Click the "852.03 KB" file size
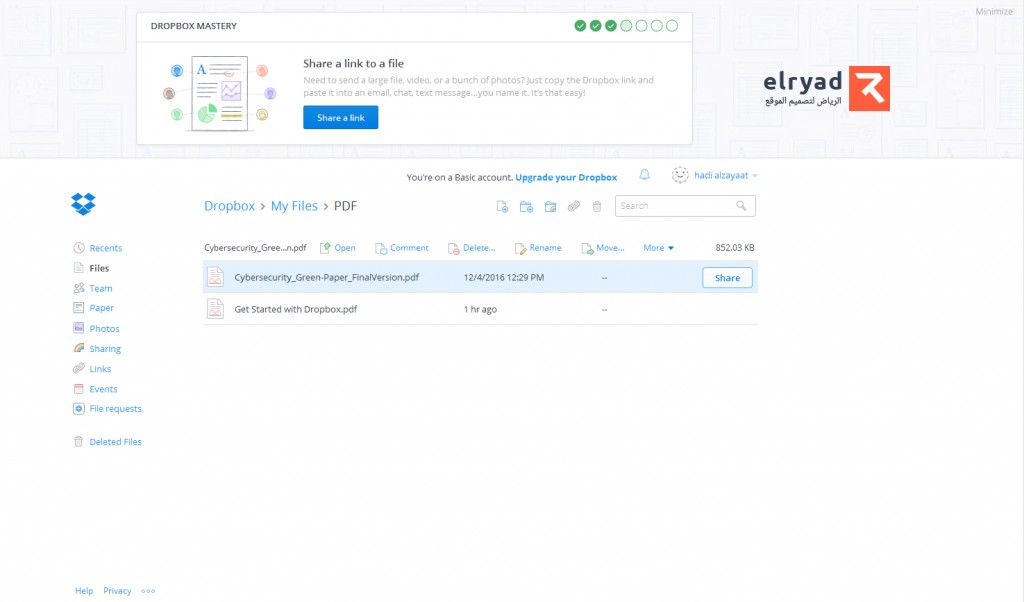1024x602 pixels. [x=735, y=248]
